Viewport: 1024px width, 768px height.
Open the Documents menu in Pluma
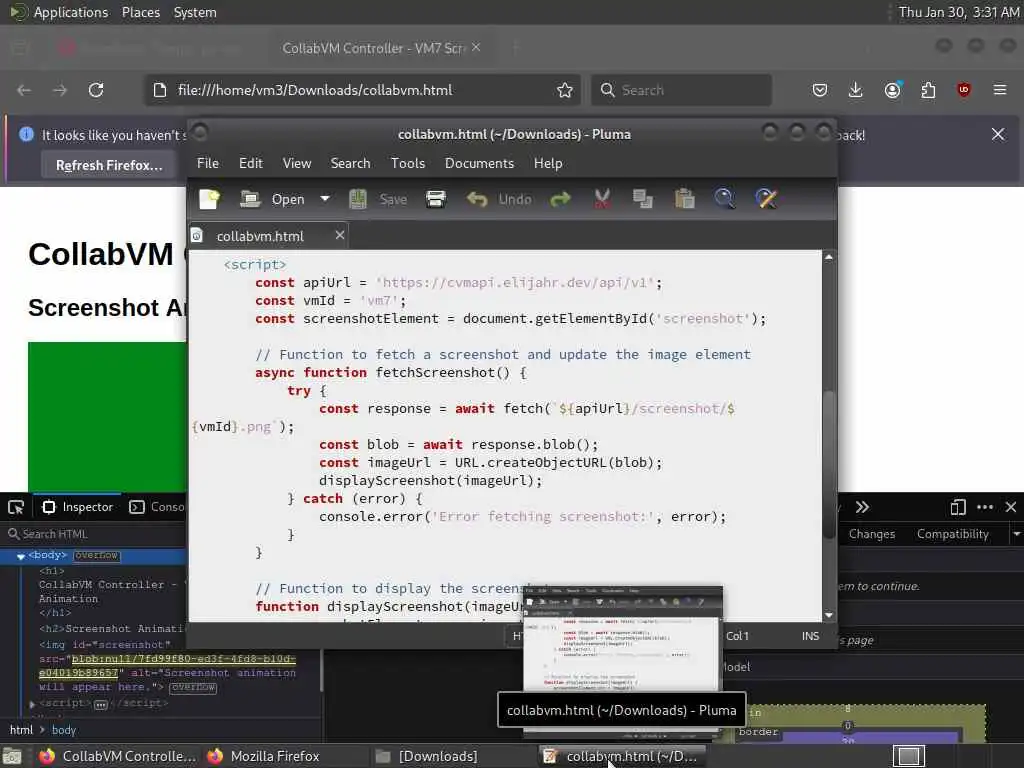(x=479, y=163)
